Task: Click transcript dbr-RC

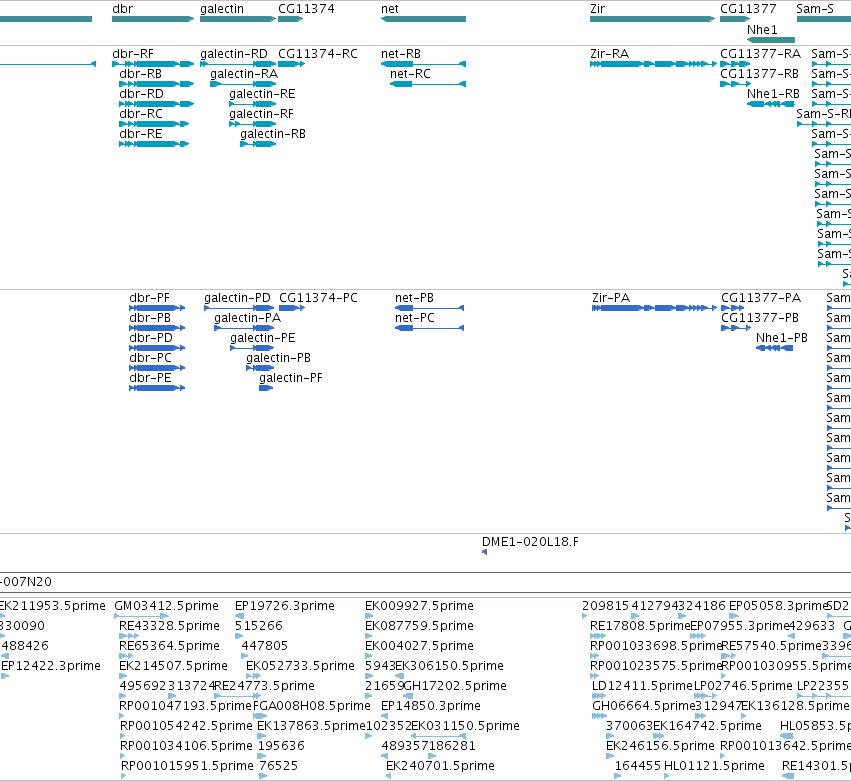Action: point(141,114)
